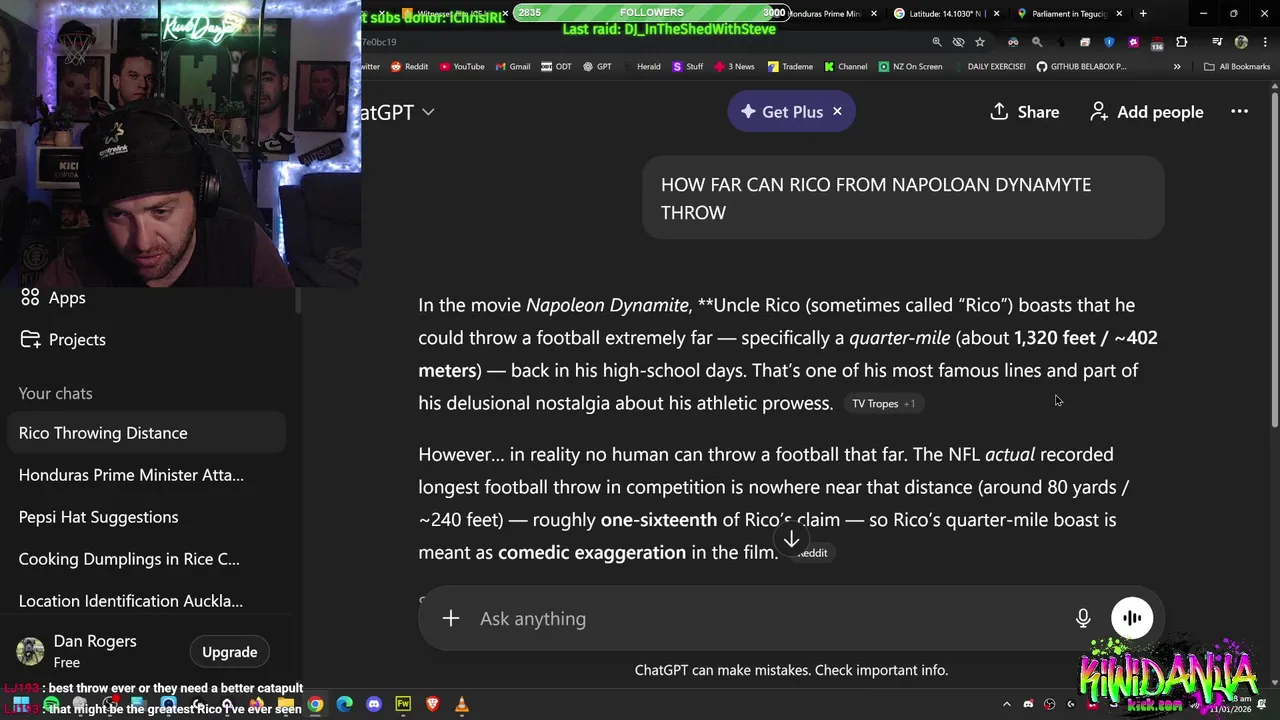The image size is (1280, 720).
Task: Click the crossed-eye tracking icon in the address bar
Action: pyautogui.click(x=958, y=42)
